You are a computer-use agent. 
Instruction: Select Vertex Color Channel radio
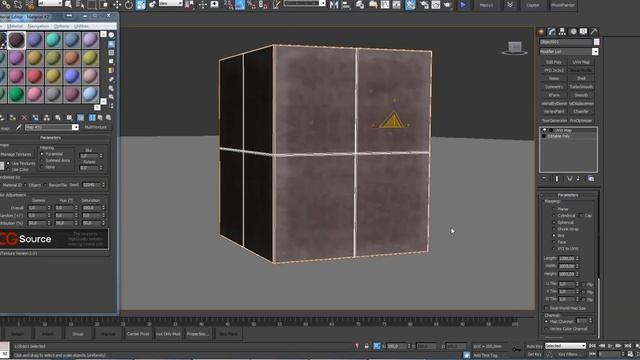point(546,329)
